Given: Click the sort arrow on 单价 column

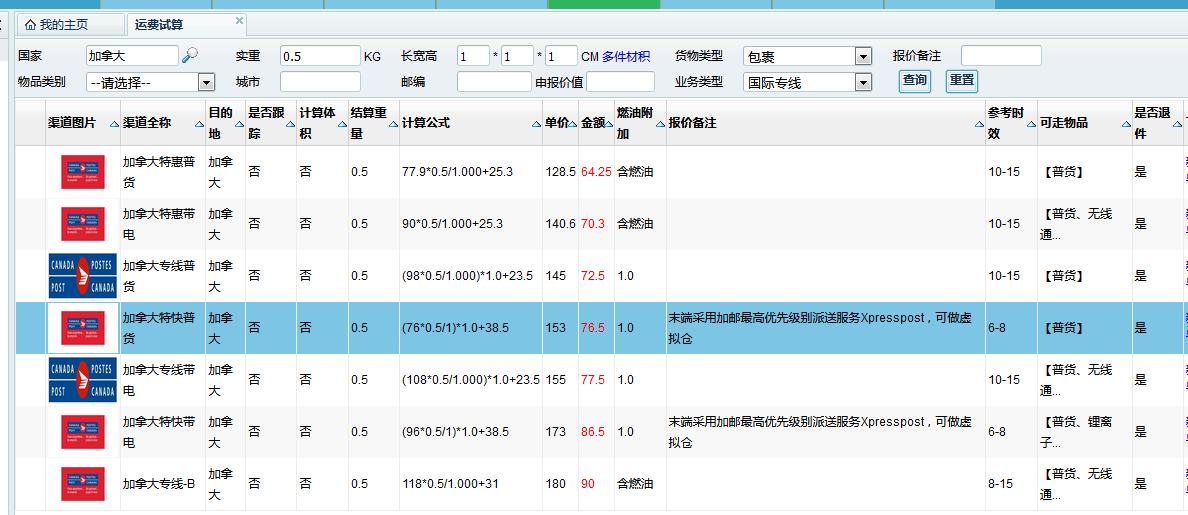Looking at the screenshot, I should (574, 124).
